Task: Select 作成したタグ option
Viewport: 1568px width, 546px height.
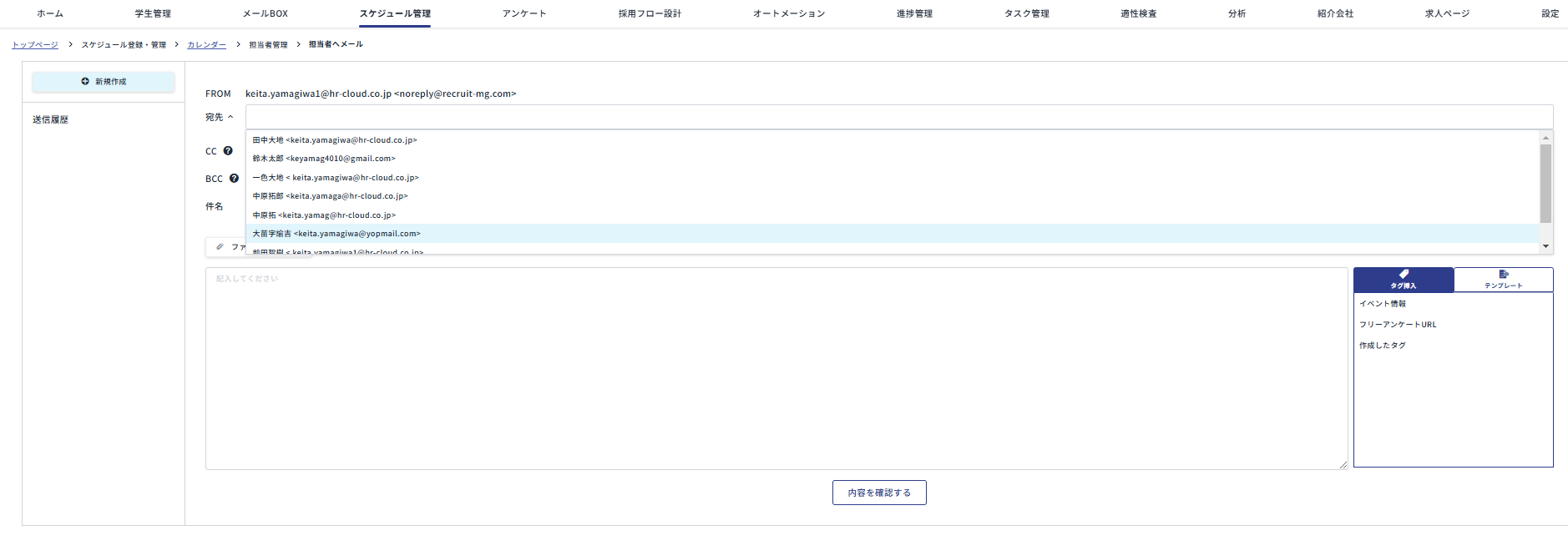Action: pos(1383,346)
